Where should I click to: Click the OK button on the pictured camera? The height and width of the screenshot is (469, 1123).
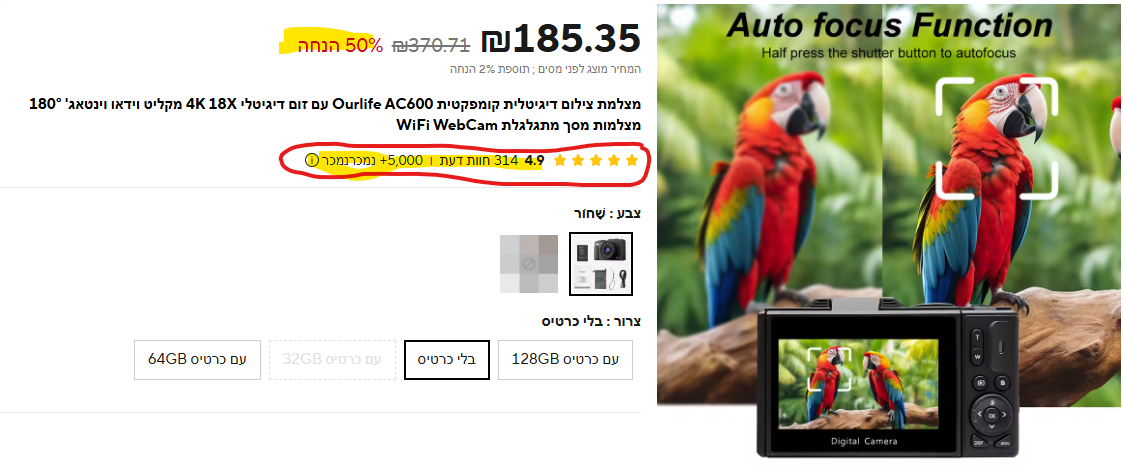click(992, 415)
